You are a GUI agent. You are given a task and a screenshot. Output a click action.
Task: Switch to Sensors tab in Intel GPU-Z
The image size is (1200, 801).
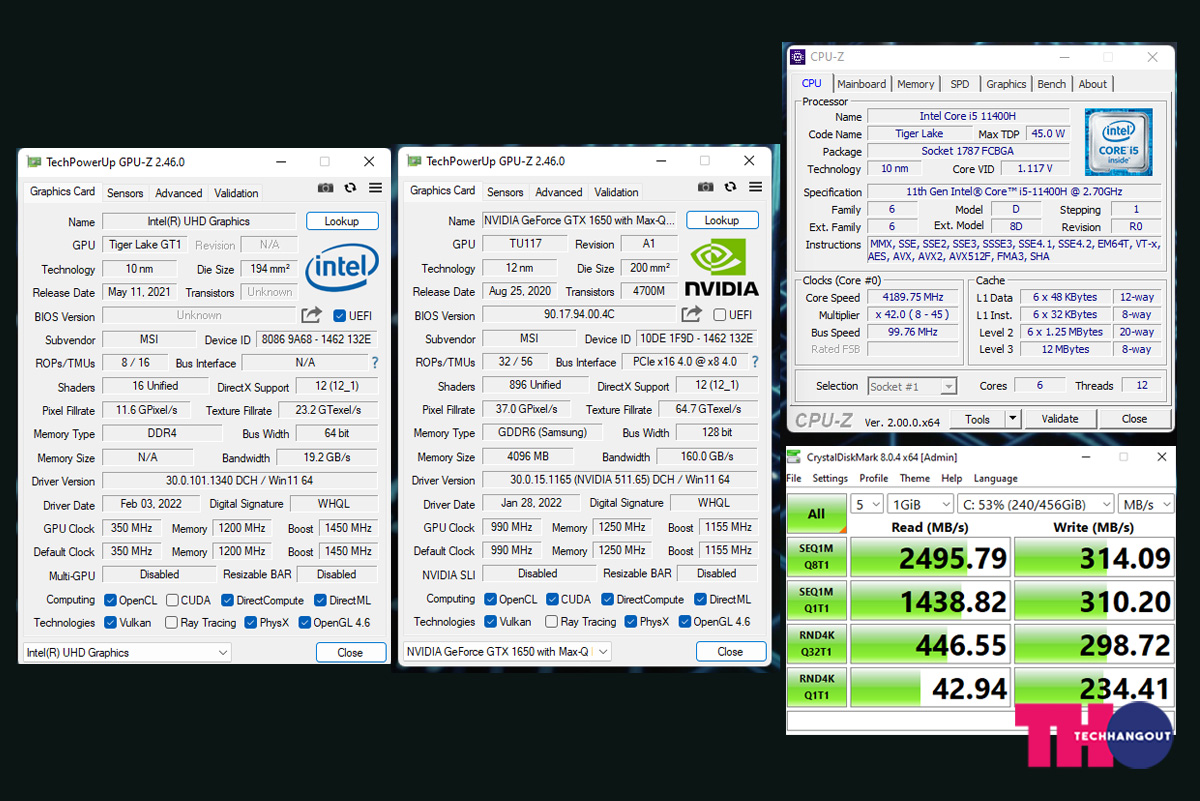pos(125,193)
